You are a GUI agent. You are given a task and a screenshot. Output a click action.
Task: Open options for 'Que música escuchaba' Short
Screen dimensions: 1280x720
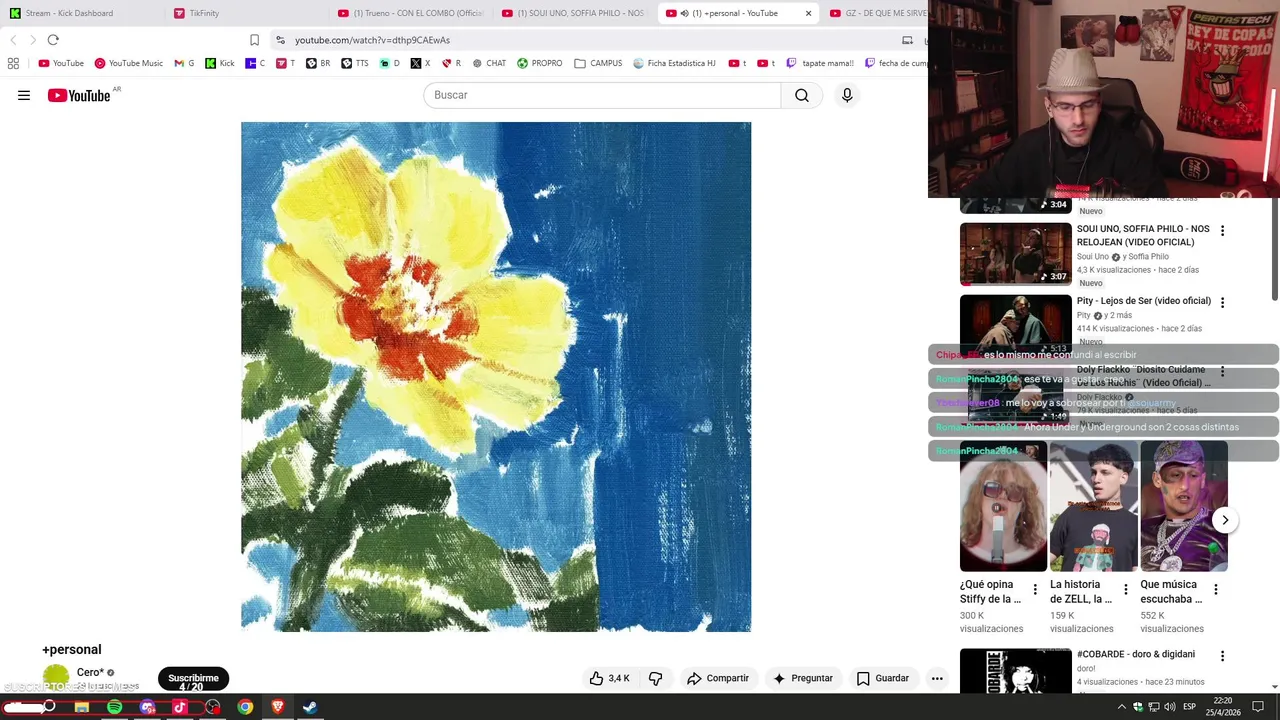[1215, 590]
